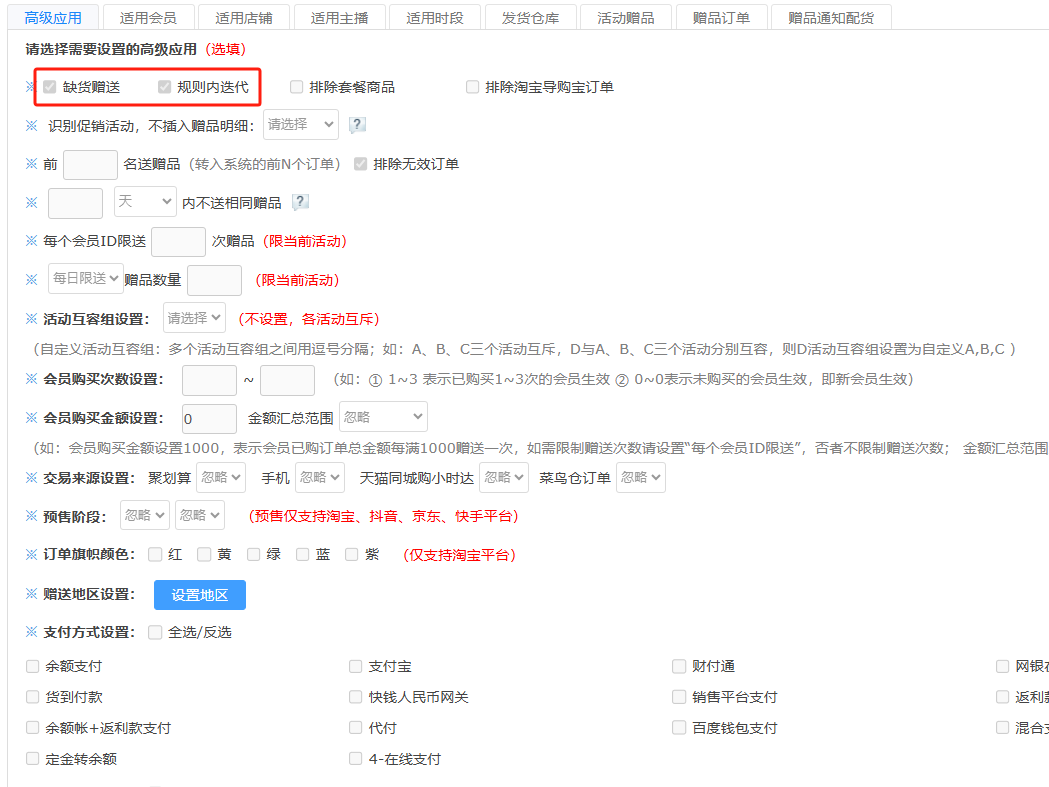Focus the 会员购买金额设置 amount field

(210, 418)
